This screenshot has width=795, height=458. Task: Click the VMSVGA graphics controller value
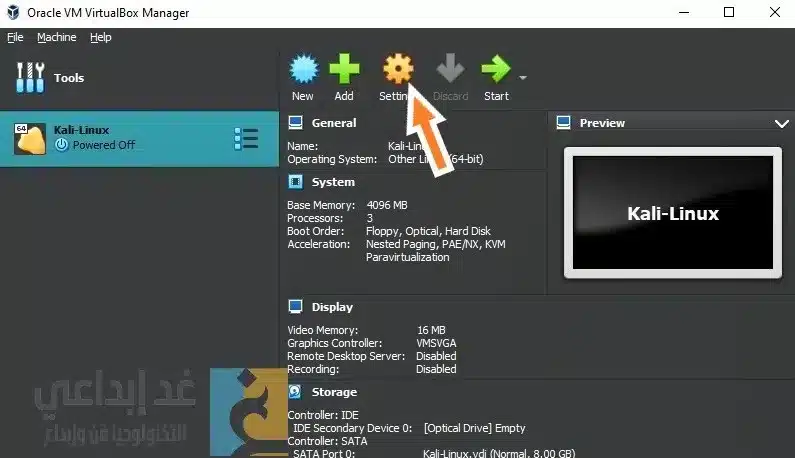pyautogui.click(x=436, y=343)
